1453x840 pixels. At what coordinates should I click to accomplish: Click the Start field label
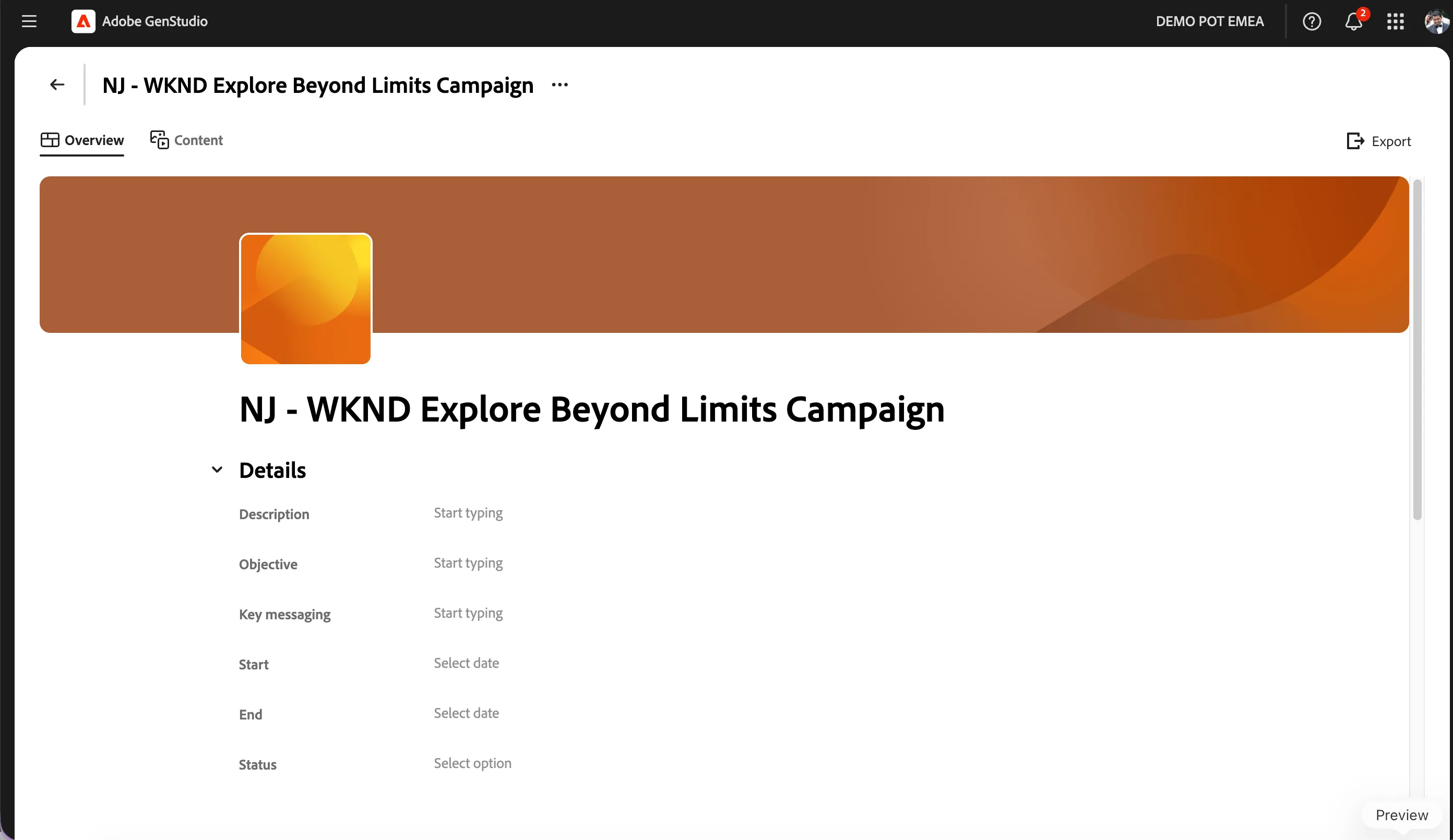[254, 664]
